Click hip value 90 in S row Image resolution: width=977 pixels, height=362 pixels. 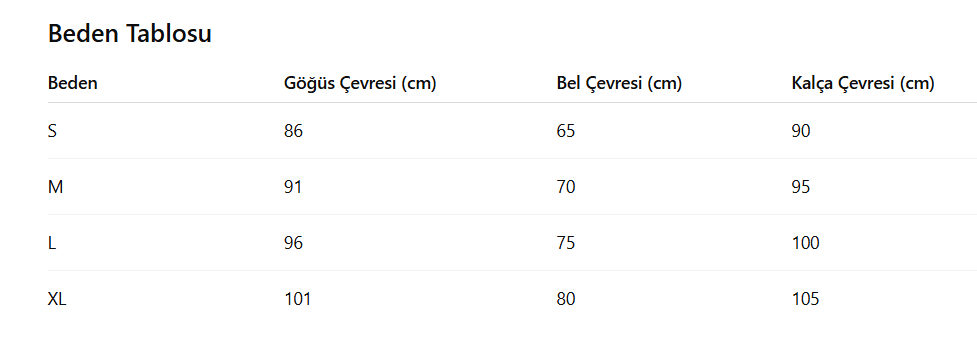(801, 131)
